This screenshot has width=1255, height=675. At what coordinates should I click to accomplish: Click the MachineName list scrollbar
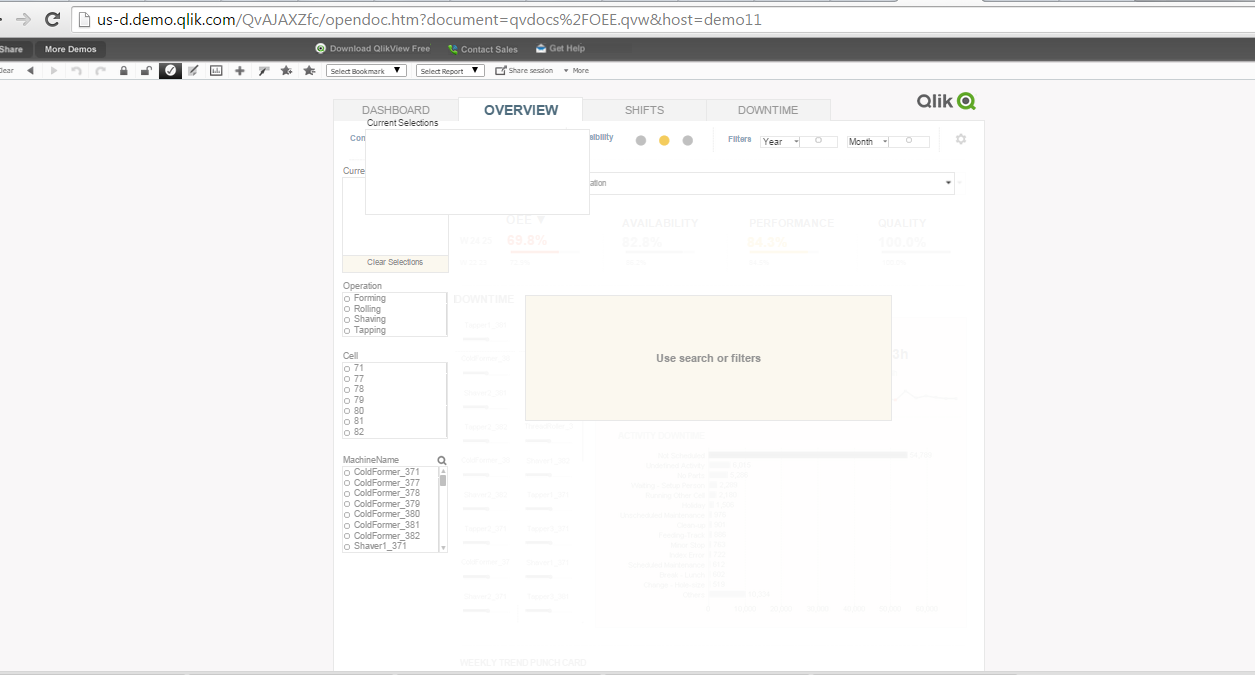443,509
